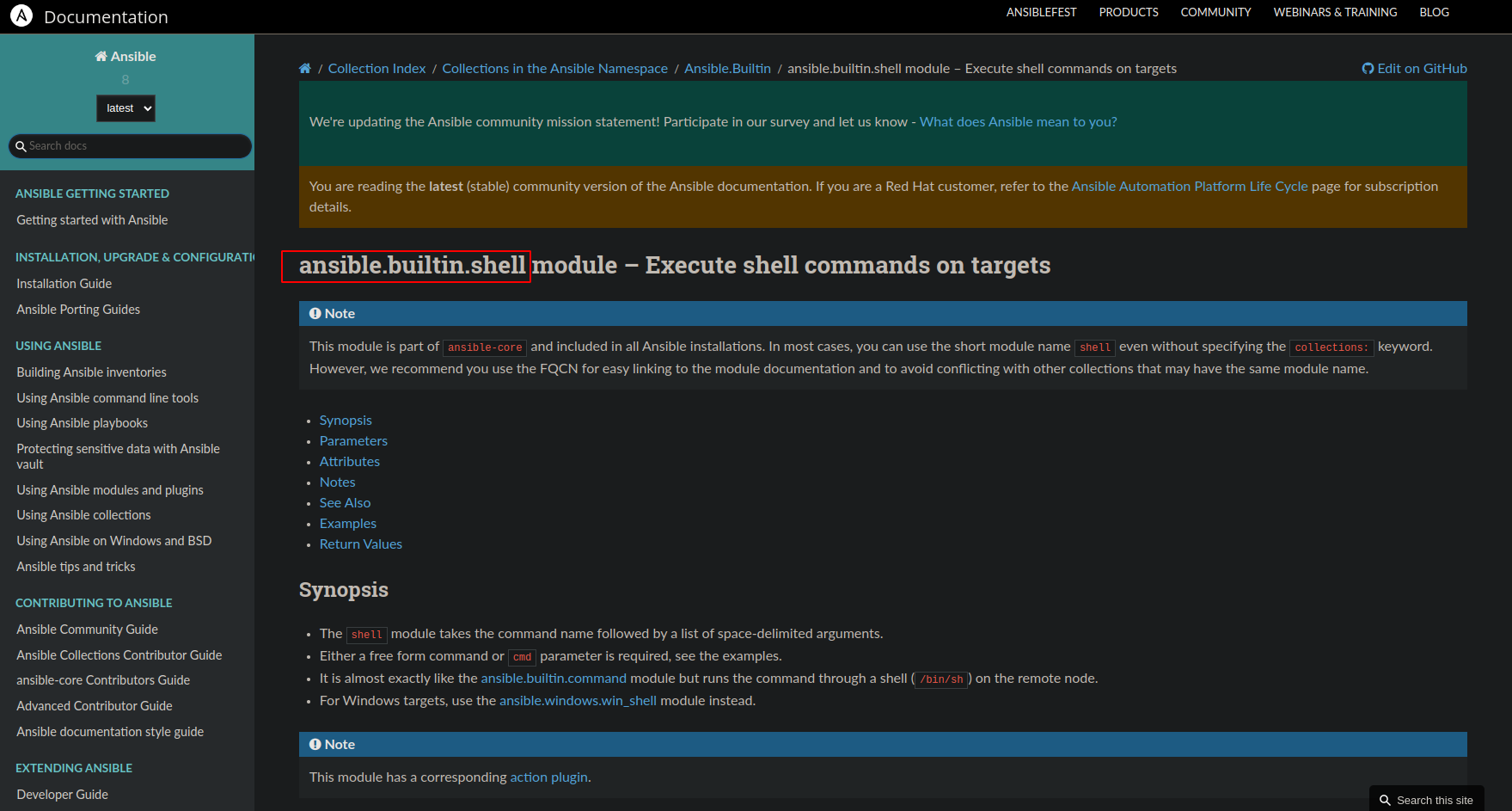Select Using Ansible playbooks in sidebar
The width and height of the screenshot is (1512, 811).
point(83,423)
